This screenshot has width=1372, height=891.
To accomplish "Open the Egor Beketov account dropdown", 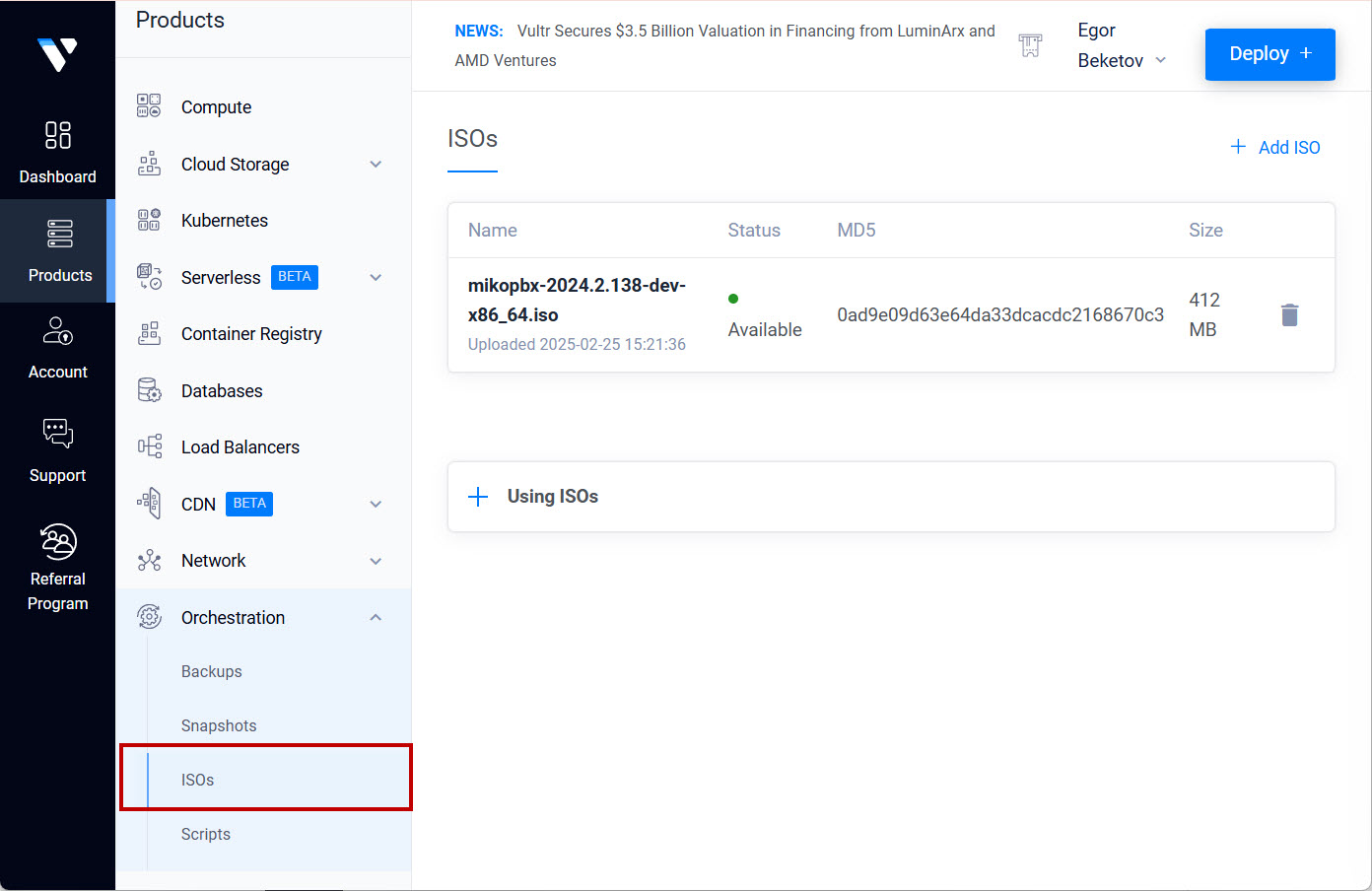I will tap(1122, 46).
